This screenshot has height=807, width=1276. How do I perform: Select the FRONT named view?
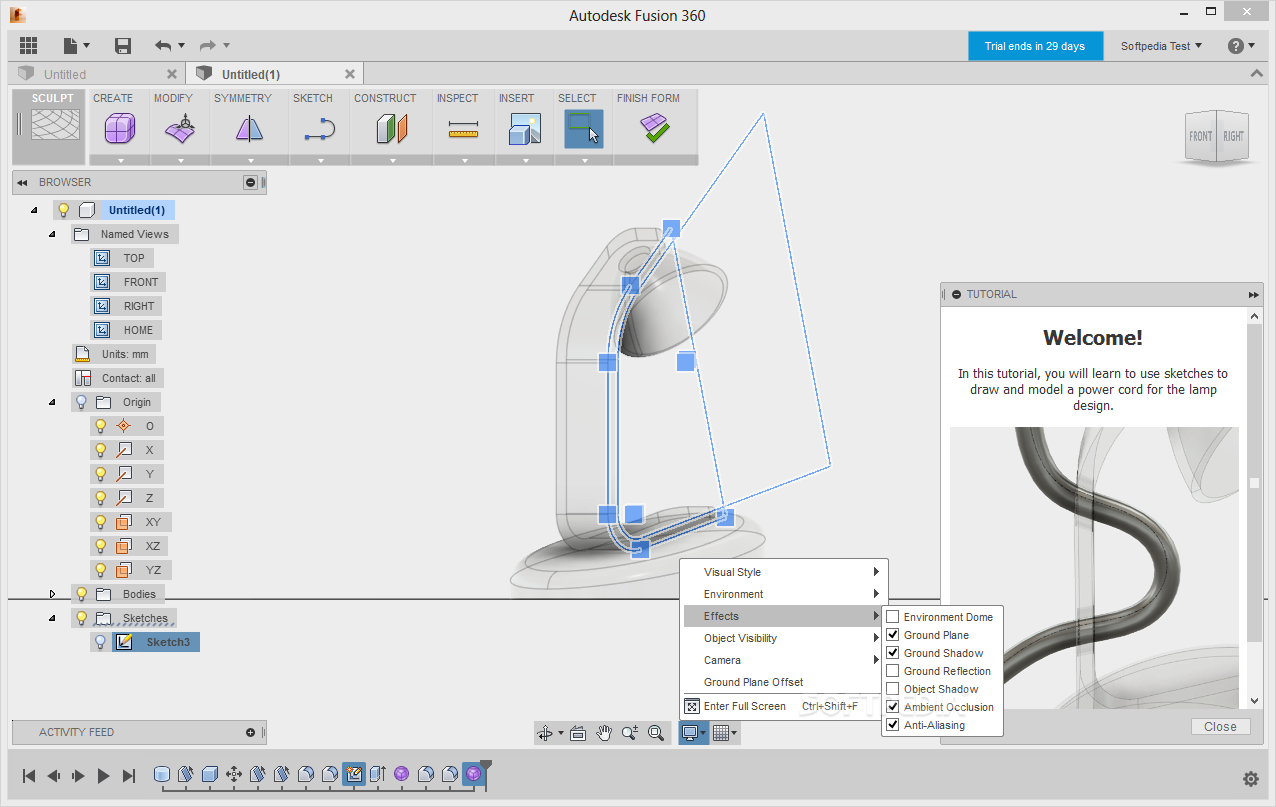point(141,282)
